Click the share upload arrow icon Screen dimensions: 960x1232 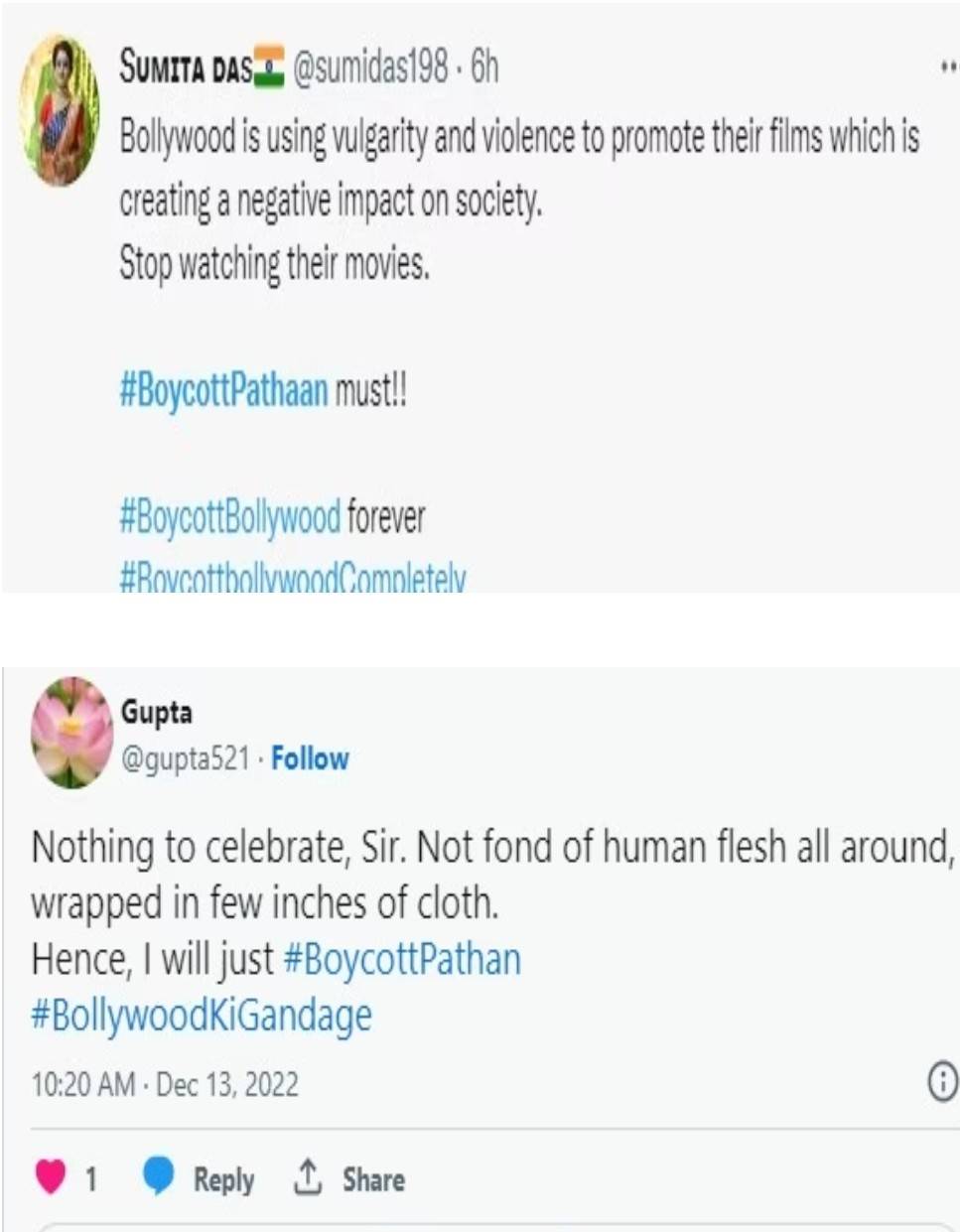308,1177
